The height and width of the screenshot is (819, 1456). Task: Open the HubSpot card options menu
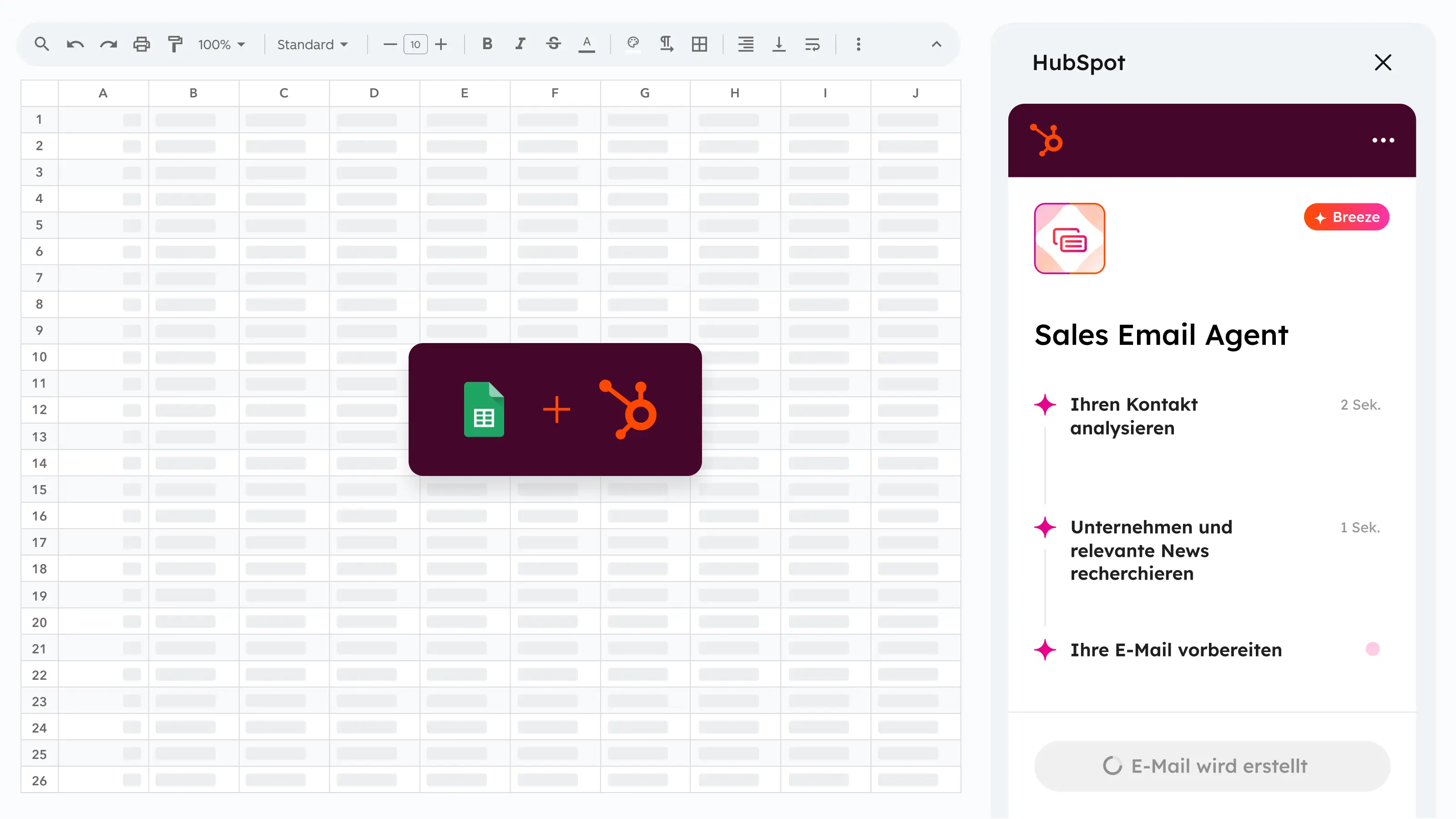[1383, 140]
